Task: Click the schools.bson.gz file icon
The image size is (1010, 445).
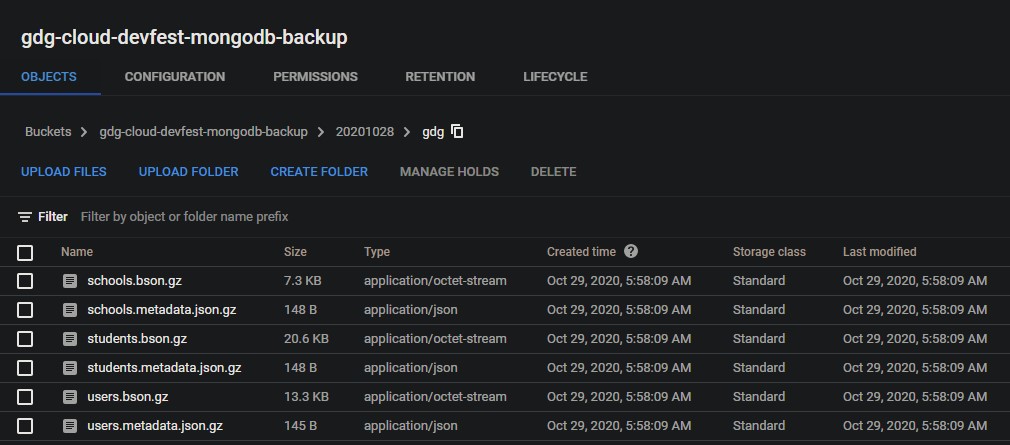Action: click(70, 281)
